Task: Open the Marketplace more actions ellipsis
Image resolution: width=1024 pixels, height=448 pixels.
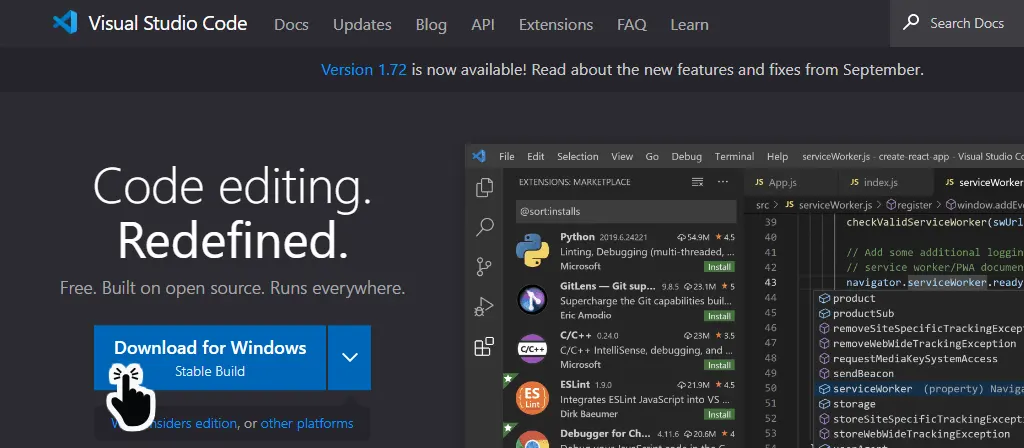Action: pos(722,182)
